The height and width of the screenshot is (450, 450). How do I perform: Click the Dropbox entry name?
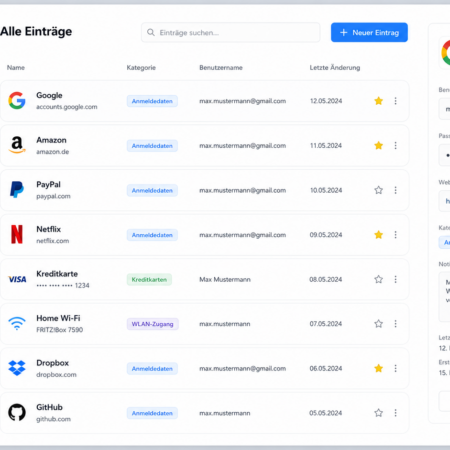tap(53, 363)
